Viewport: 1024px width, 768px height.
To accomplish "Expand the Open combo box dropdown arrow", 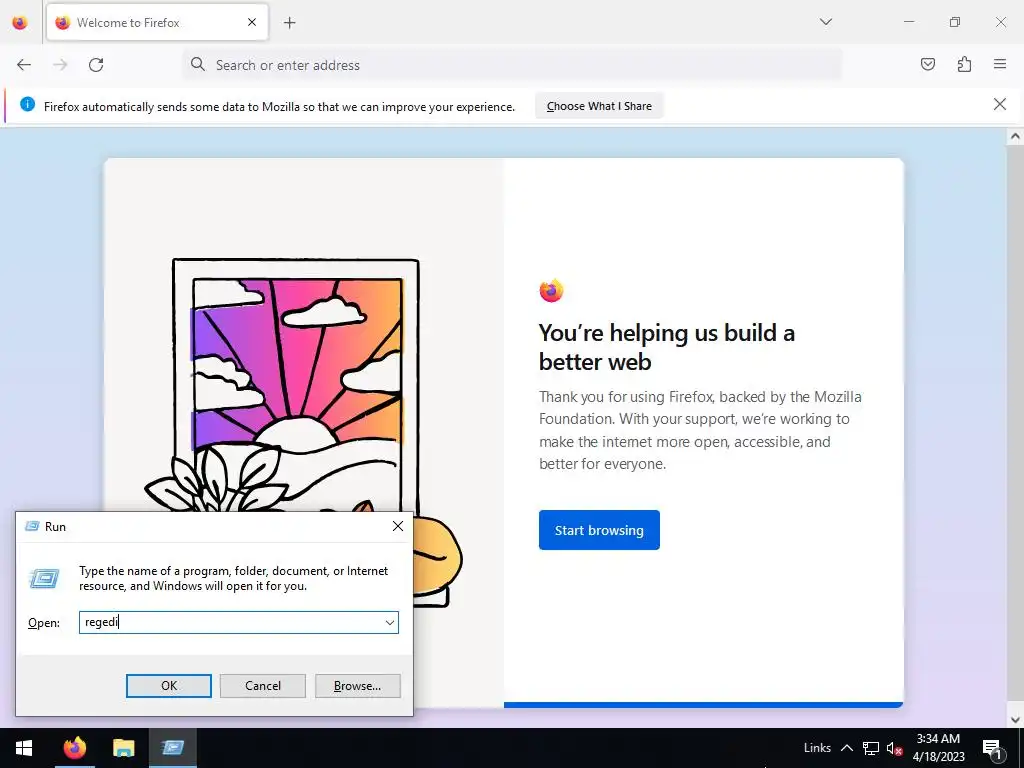I will [x=390, y=622].
